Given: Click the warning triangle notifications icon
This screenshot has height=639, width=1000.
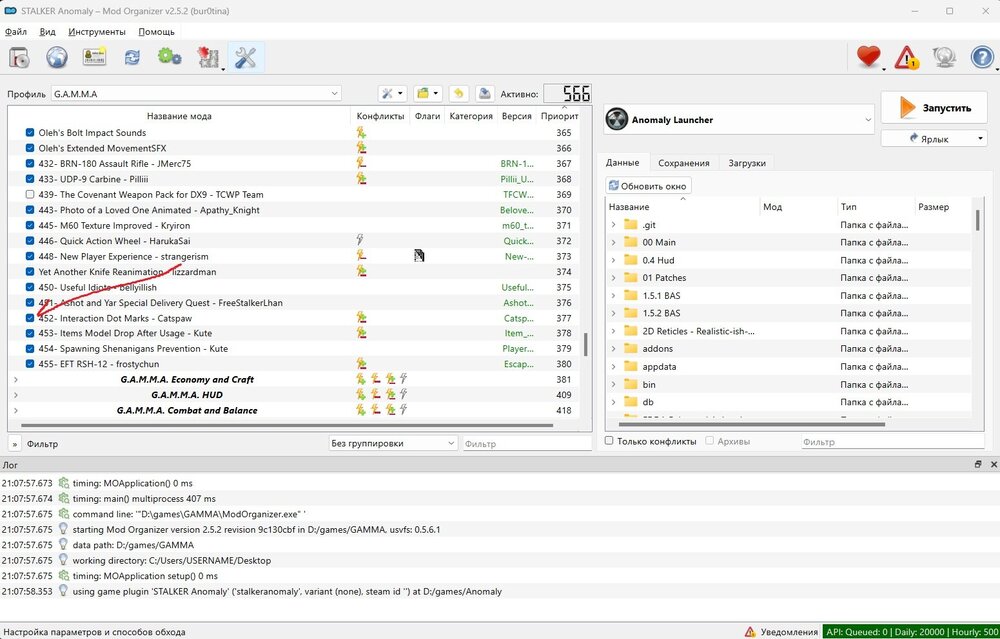Looking at the screenshot, I should 906,58.
